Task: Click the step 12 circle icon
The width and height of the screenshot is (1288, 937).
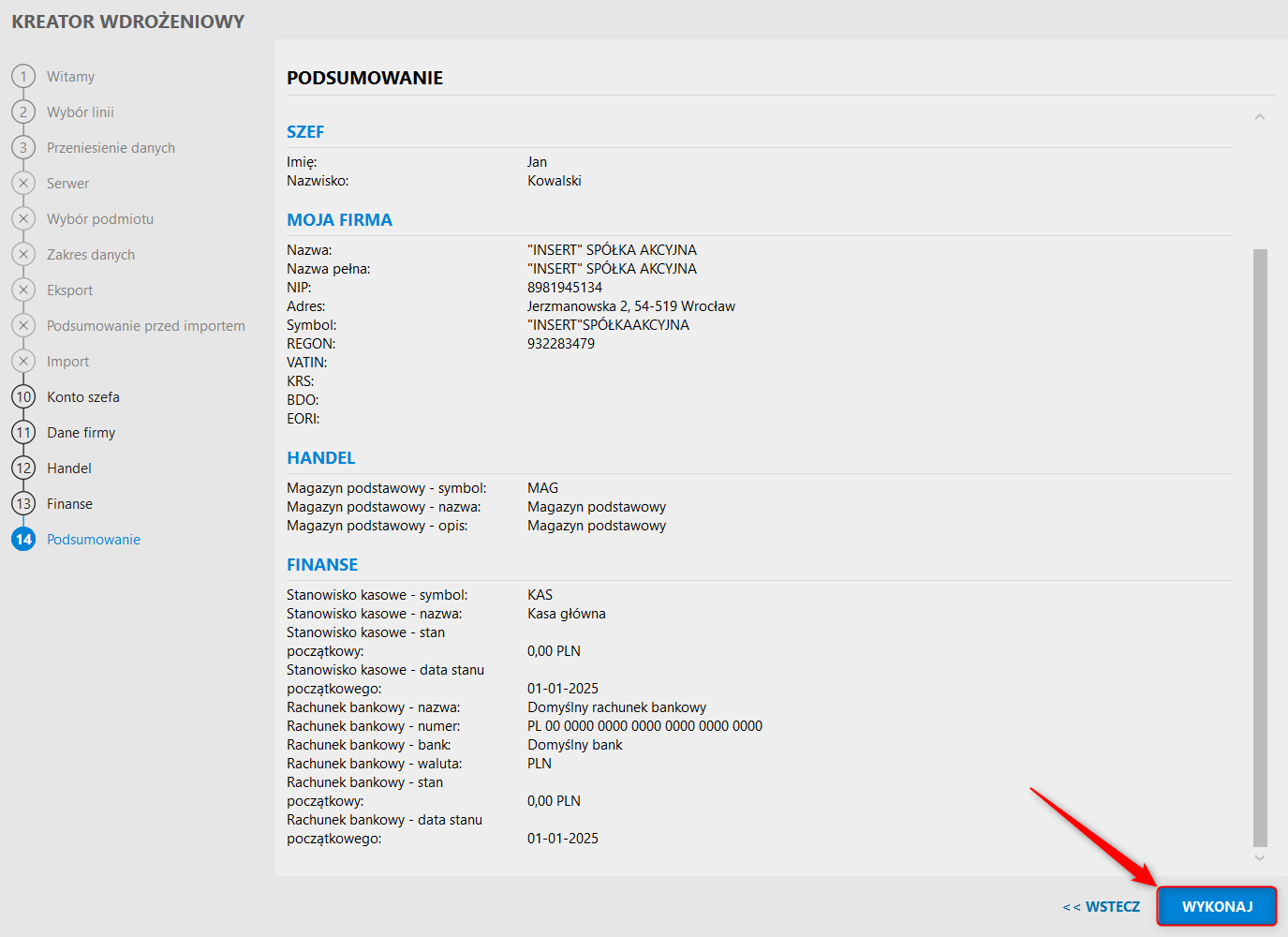Action: (23, 468)
